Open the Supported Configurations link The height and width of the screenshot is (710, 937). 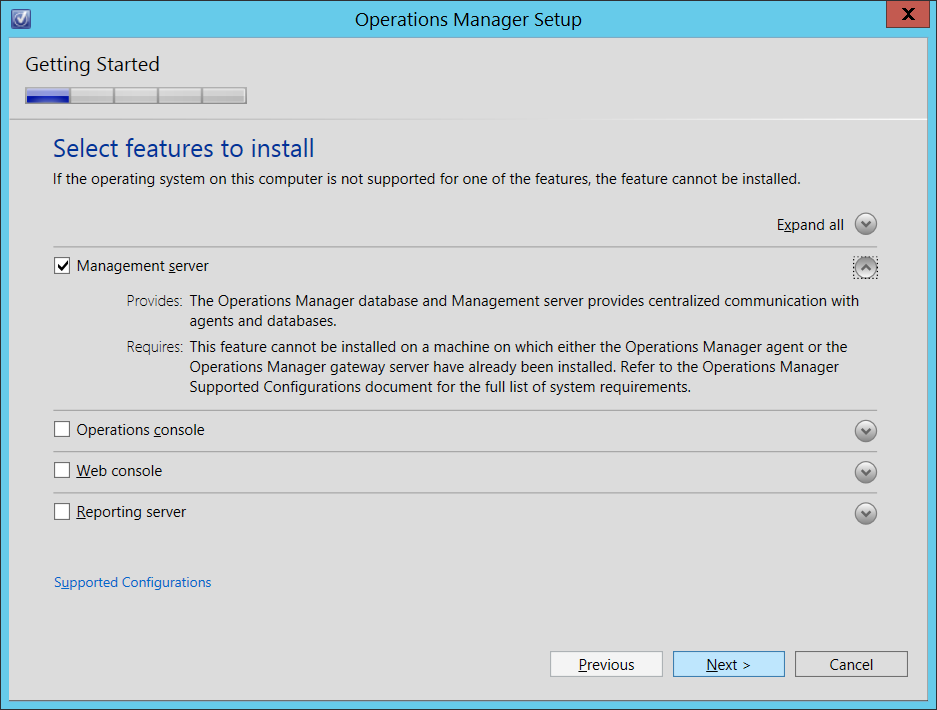pos(132,582)
